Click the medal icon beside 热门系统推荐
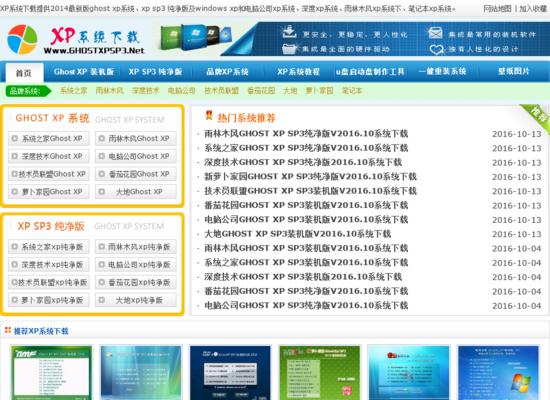Viewport: 550px width, 400px height. coord(209,115)
